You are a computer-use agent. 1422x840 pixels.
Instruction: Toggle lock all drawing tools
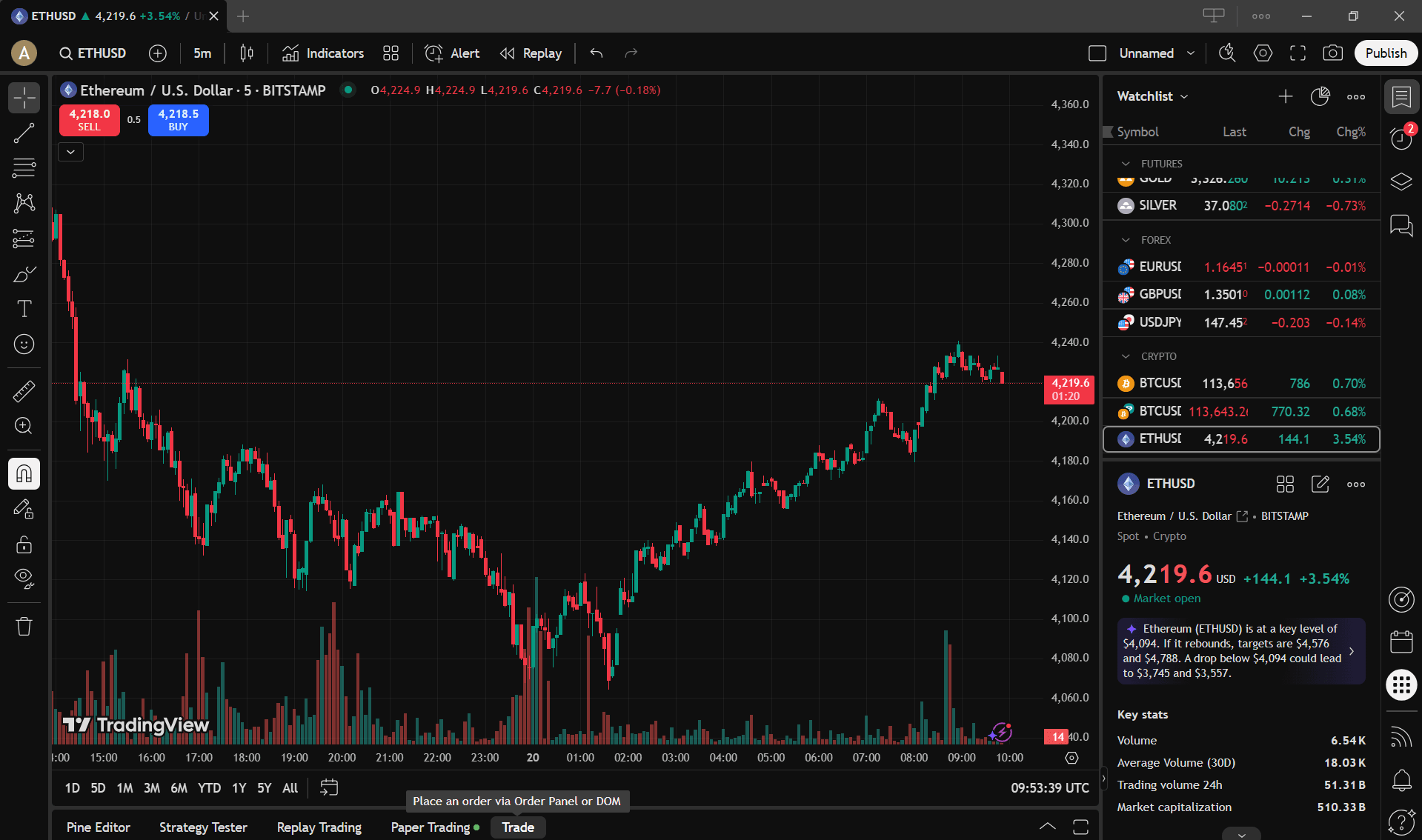pos(24,545)
